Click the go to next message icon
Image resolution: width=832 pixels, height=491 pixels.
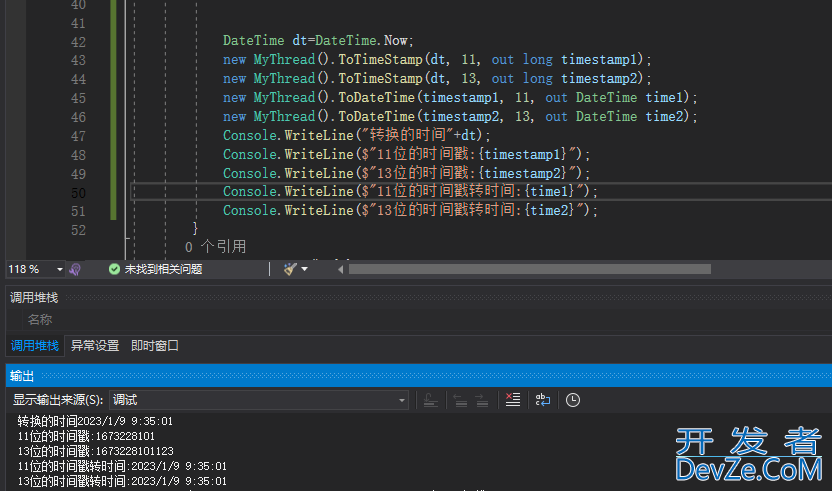click(482, 400)
